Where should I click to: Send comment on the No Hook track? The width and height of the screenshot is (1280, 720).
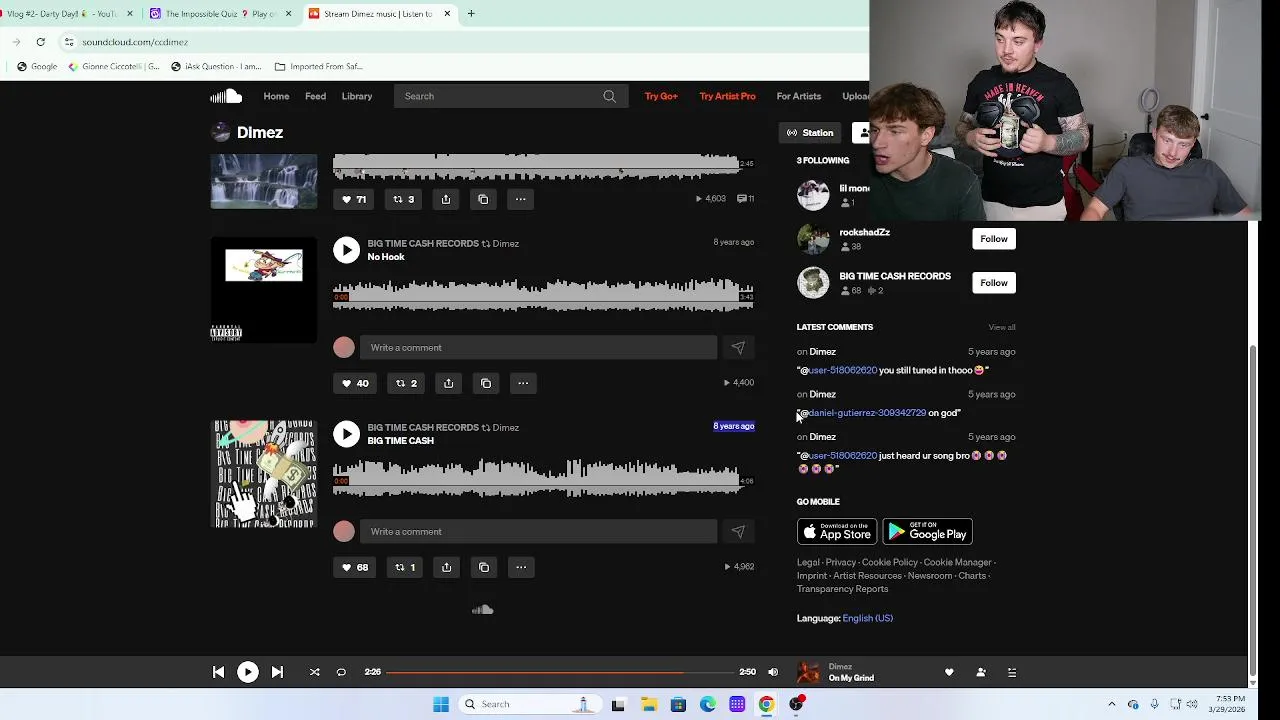[x=738, y=347]
